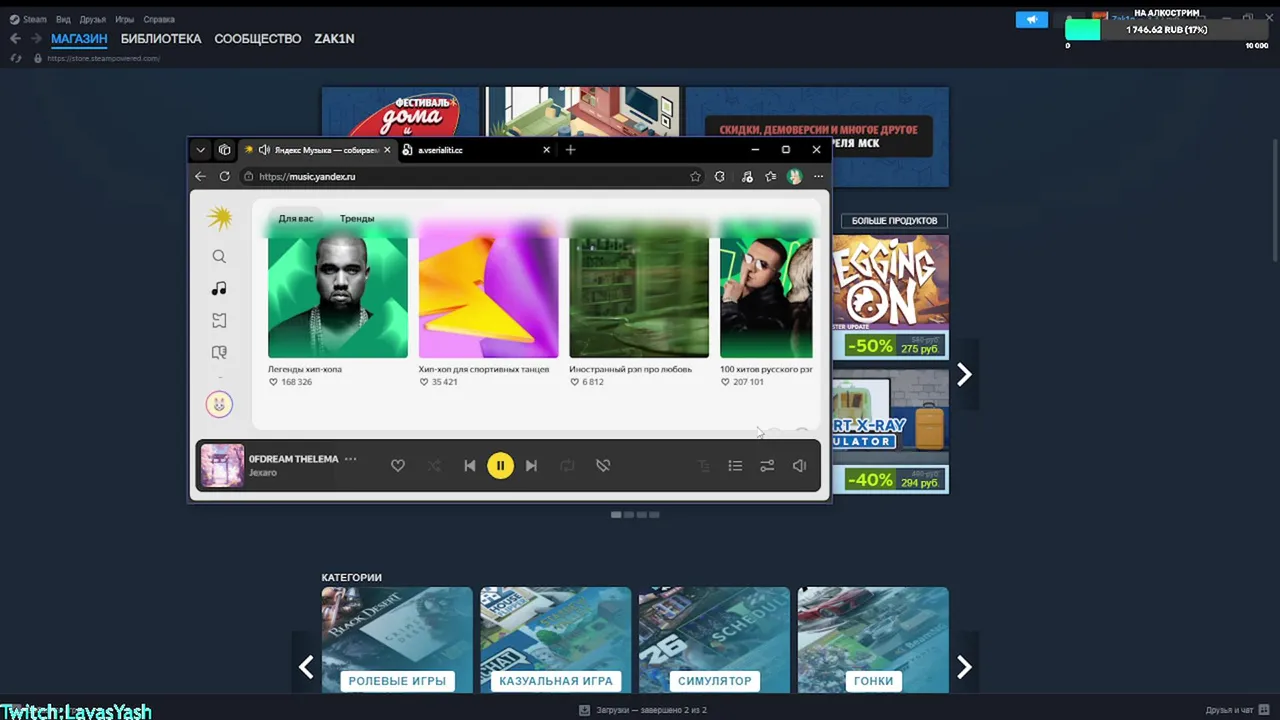Like the playlist with 35 421 likes
This screenshot has width=1280, height=720.
pyautogui.click(x=424, y=382)
